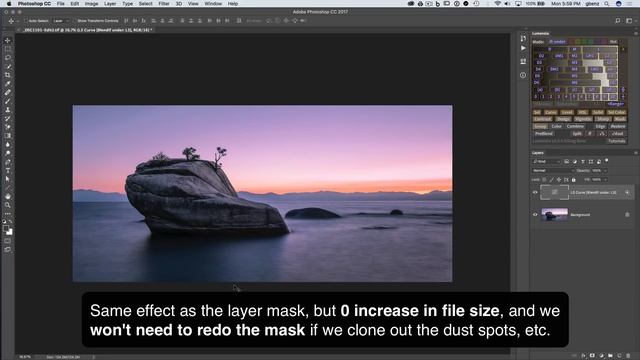
Task: Click the L5 Curve layer thumbnail
Action: pyautogui.click(x=554, y=192)
